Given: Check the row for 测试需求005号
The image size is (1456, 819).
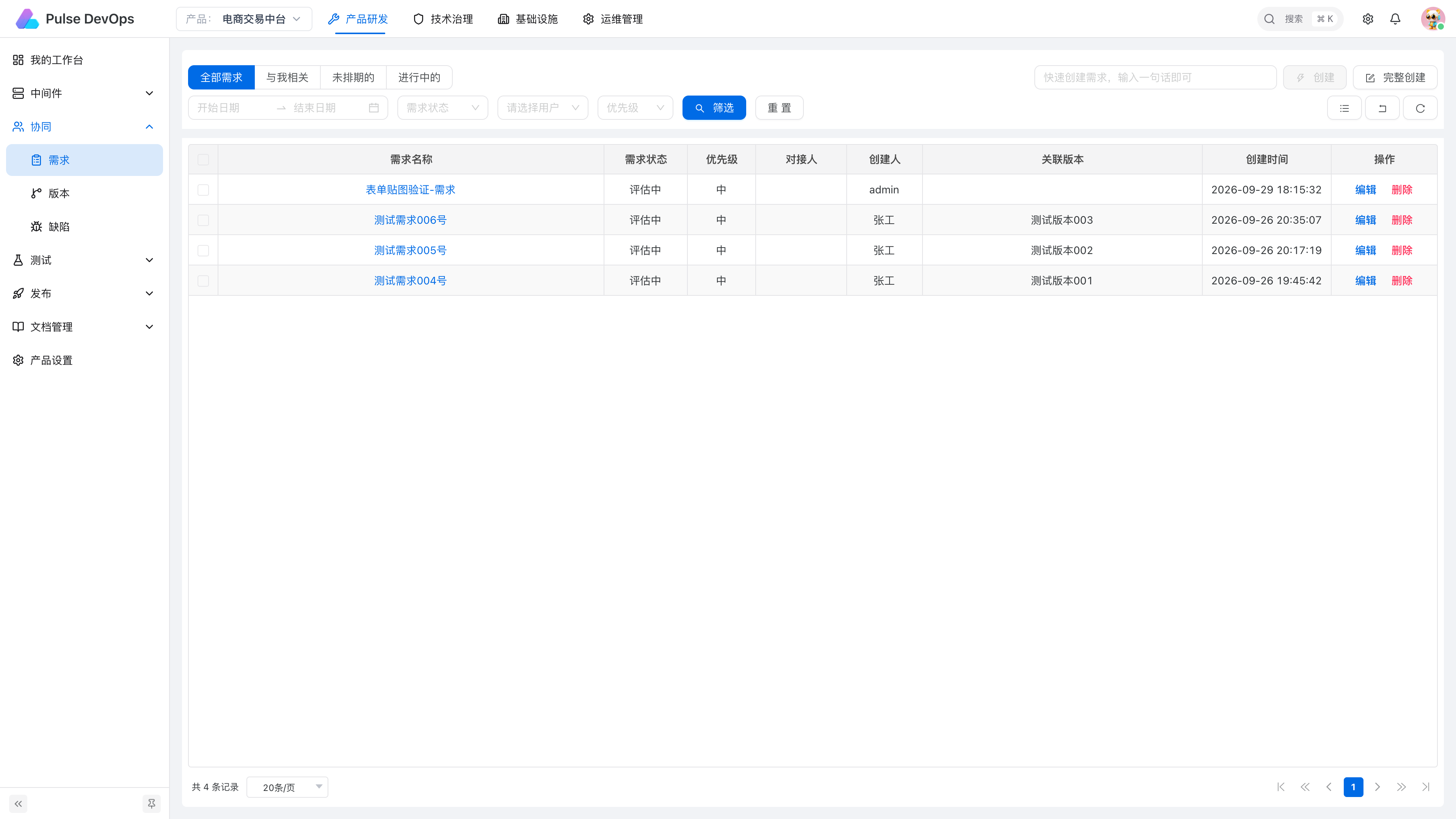Looking at the screenshot, I should (x=203, y=250).
